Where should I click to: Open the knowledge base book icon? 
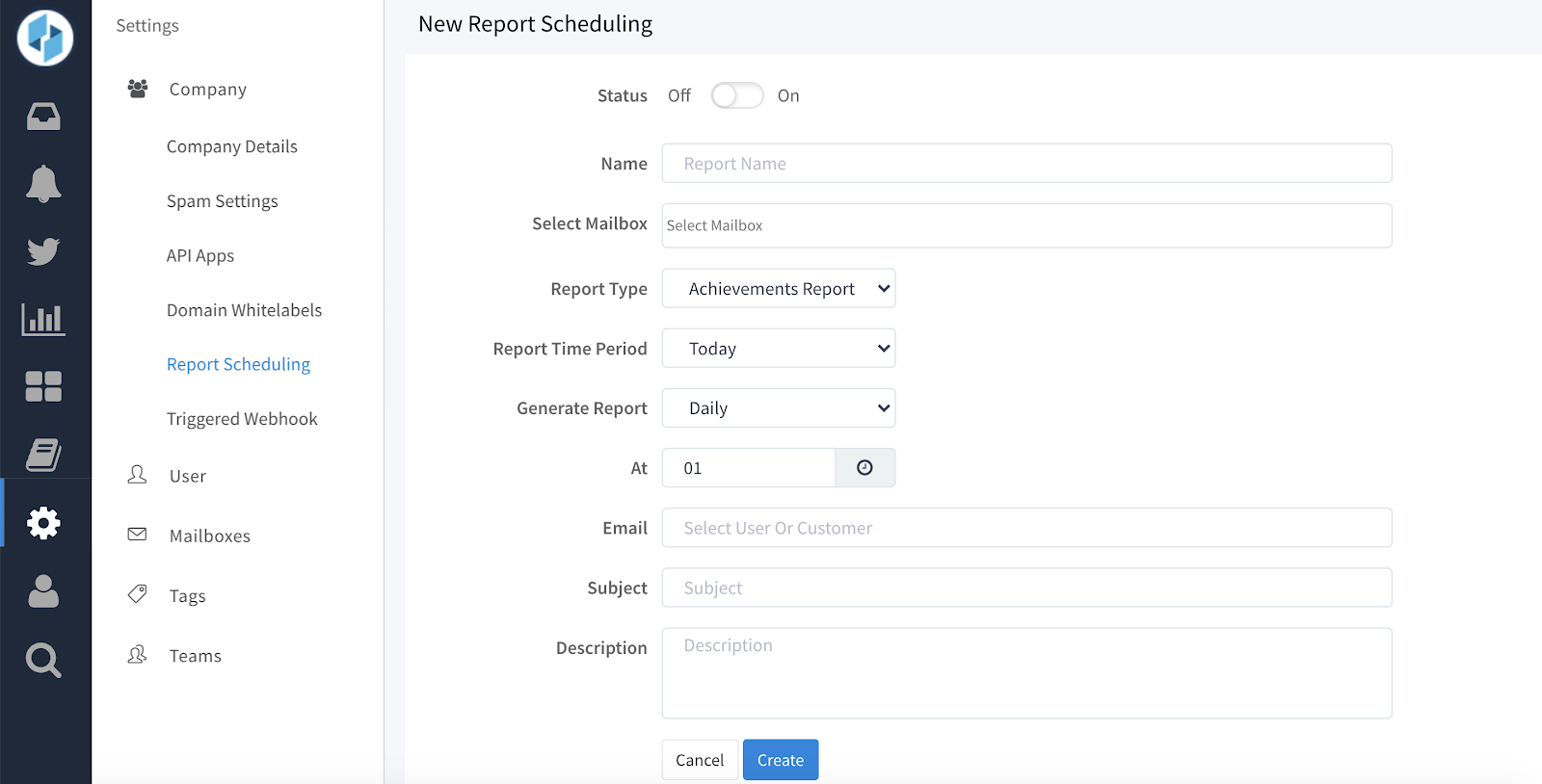(x=43, y=455)
